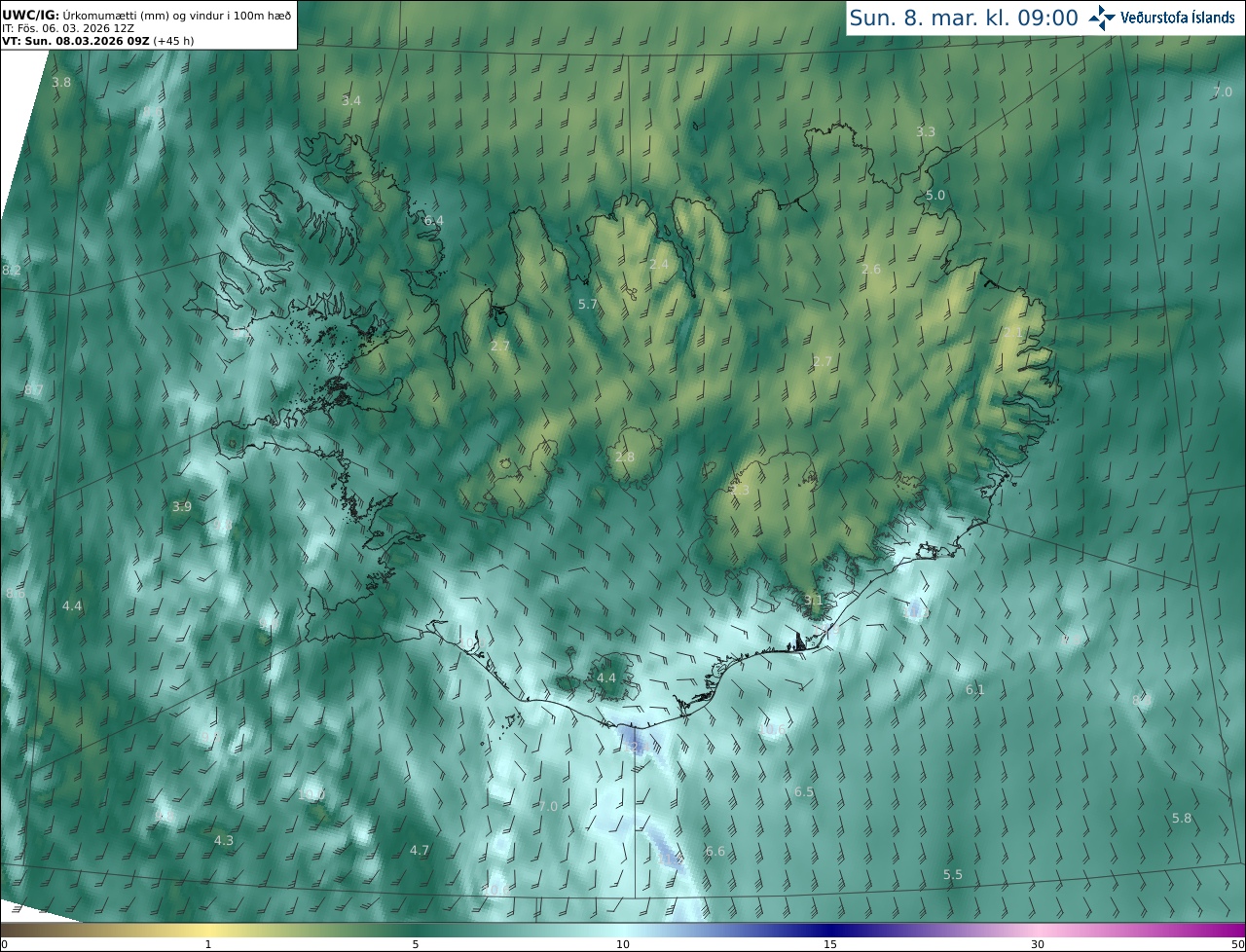Click the 8.7 value on the map

tap(34, 390)
